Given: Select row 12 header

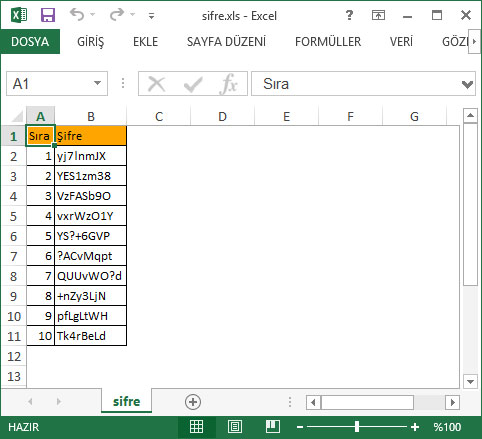Looking at the screenshot, I should [x=14, y=356].
